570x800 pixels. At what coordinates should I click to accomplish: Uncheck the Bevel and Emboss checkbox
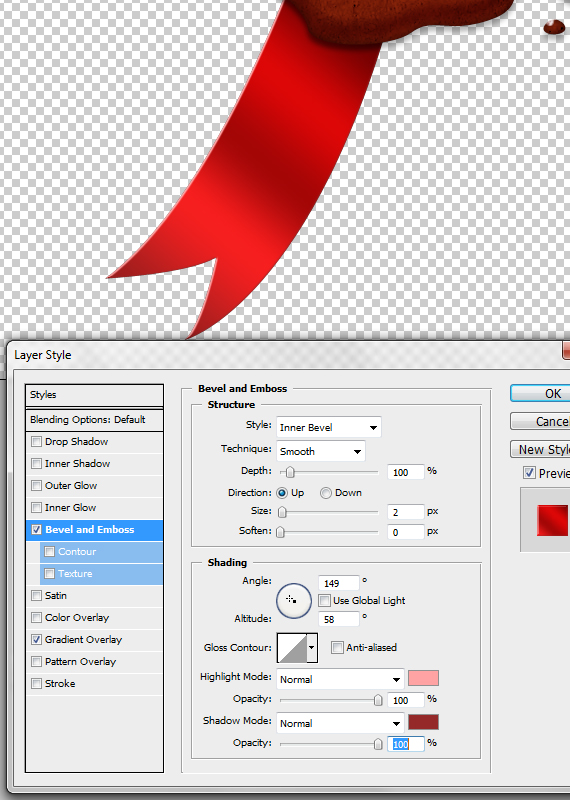click(36, 529)
